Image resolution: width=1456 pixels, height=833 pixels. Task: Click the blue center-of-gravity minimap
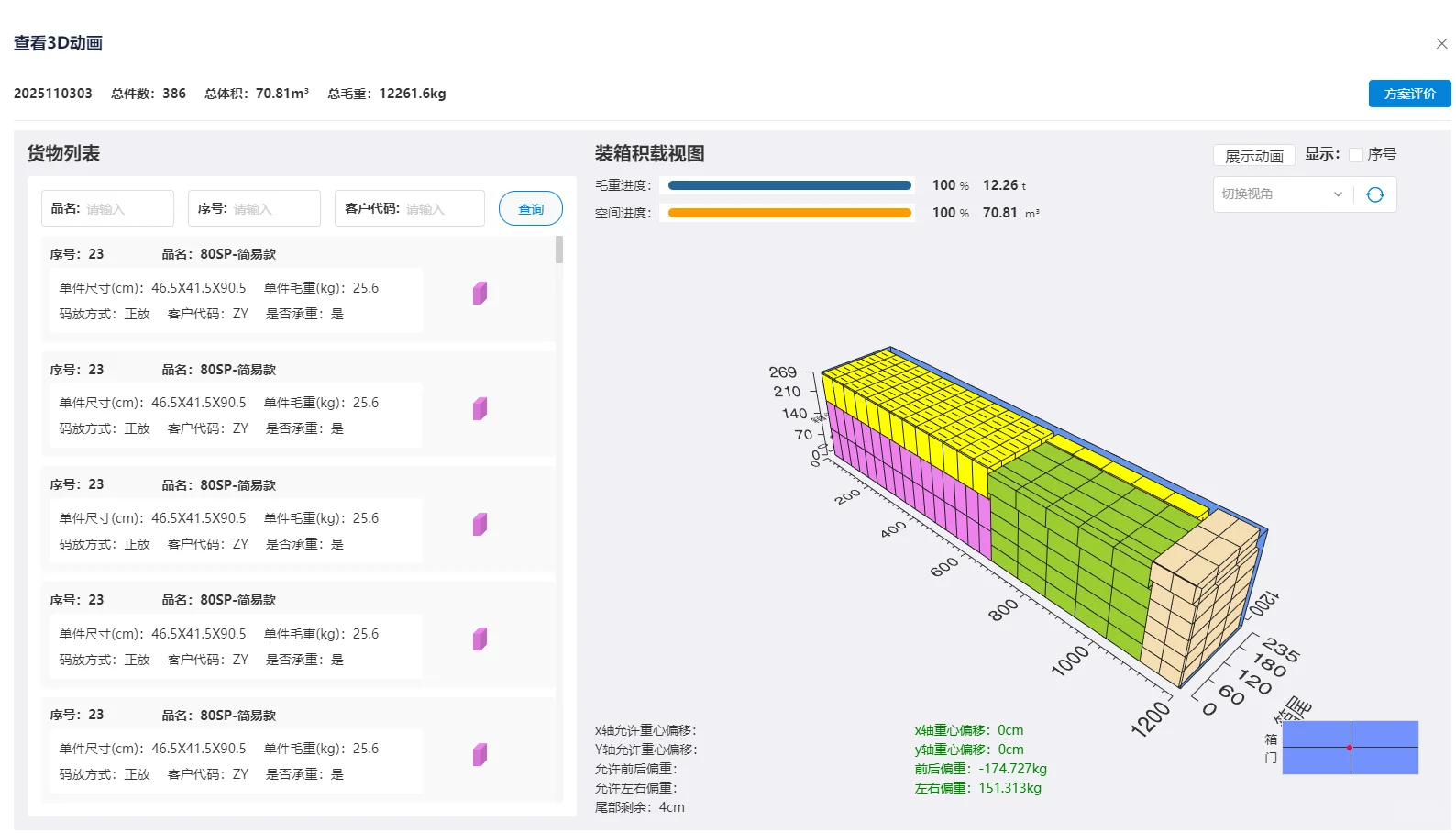1350,748
